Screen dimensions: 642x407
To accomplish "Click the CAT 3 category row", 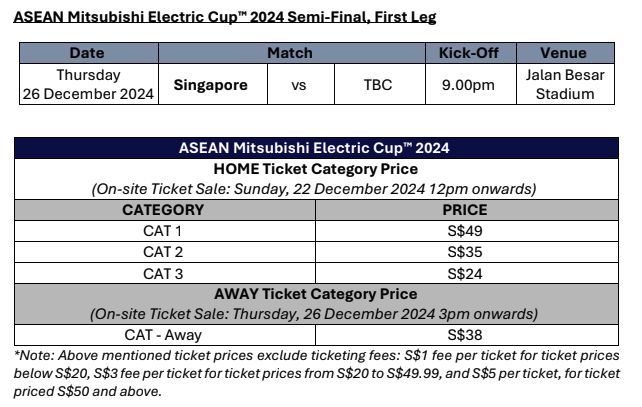I will (x=163, y=273).
